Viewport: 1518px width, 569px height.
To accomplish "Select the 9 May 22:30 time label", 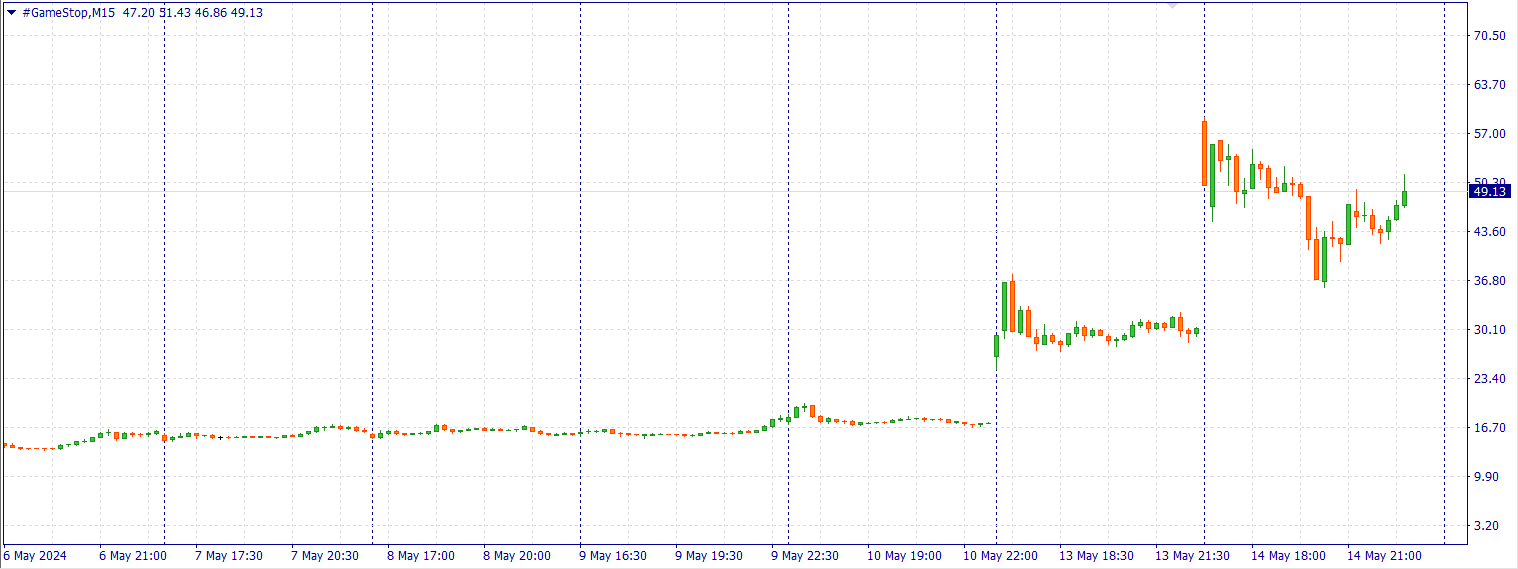I will pos(805,556).
